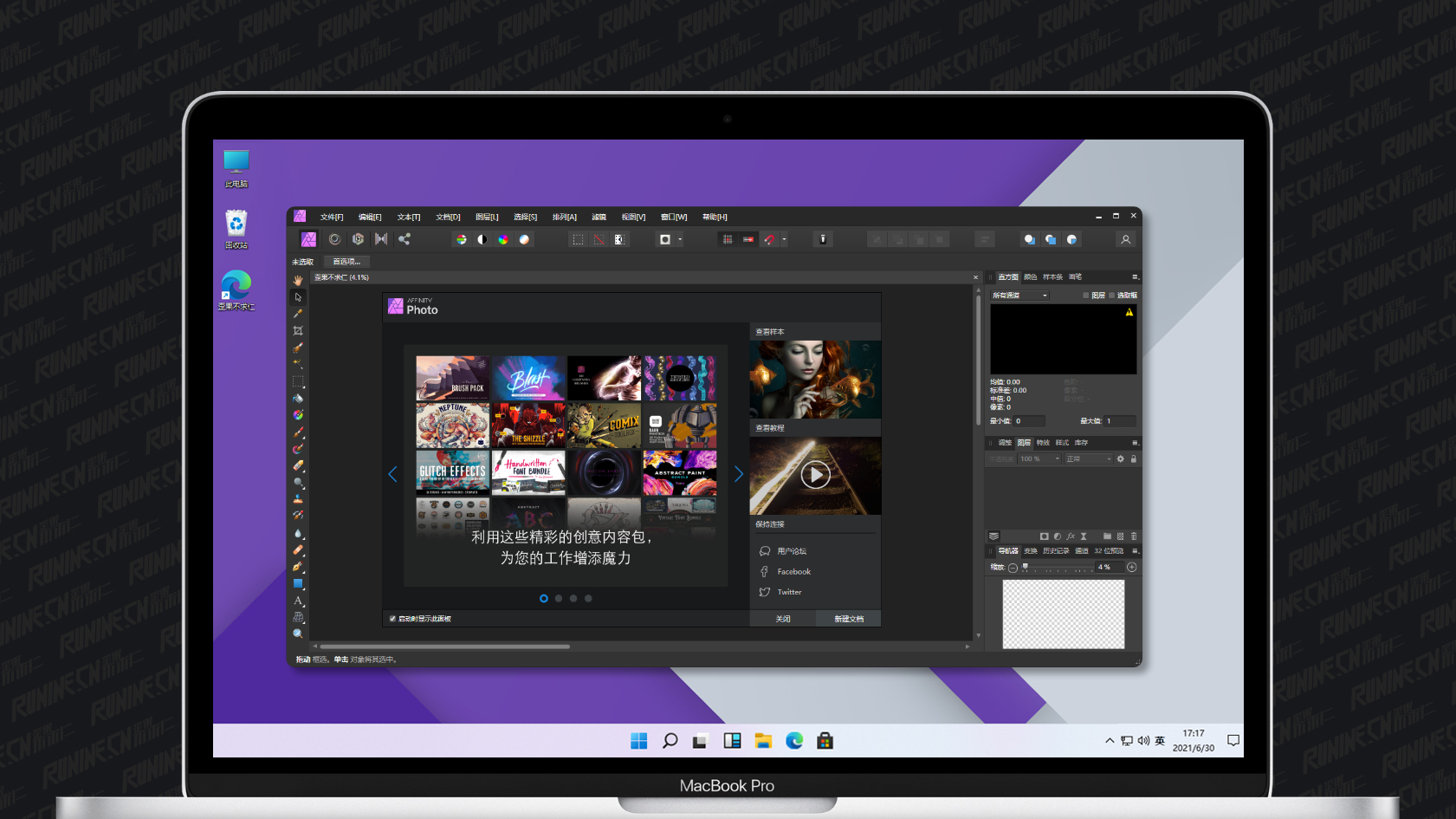Select the Healing bandage tool
1456x819 pixels.
298,549
